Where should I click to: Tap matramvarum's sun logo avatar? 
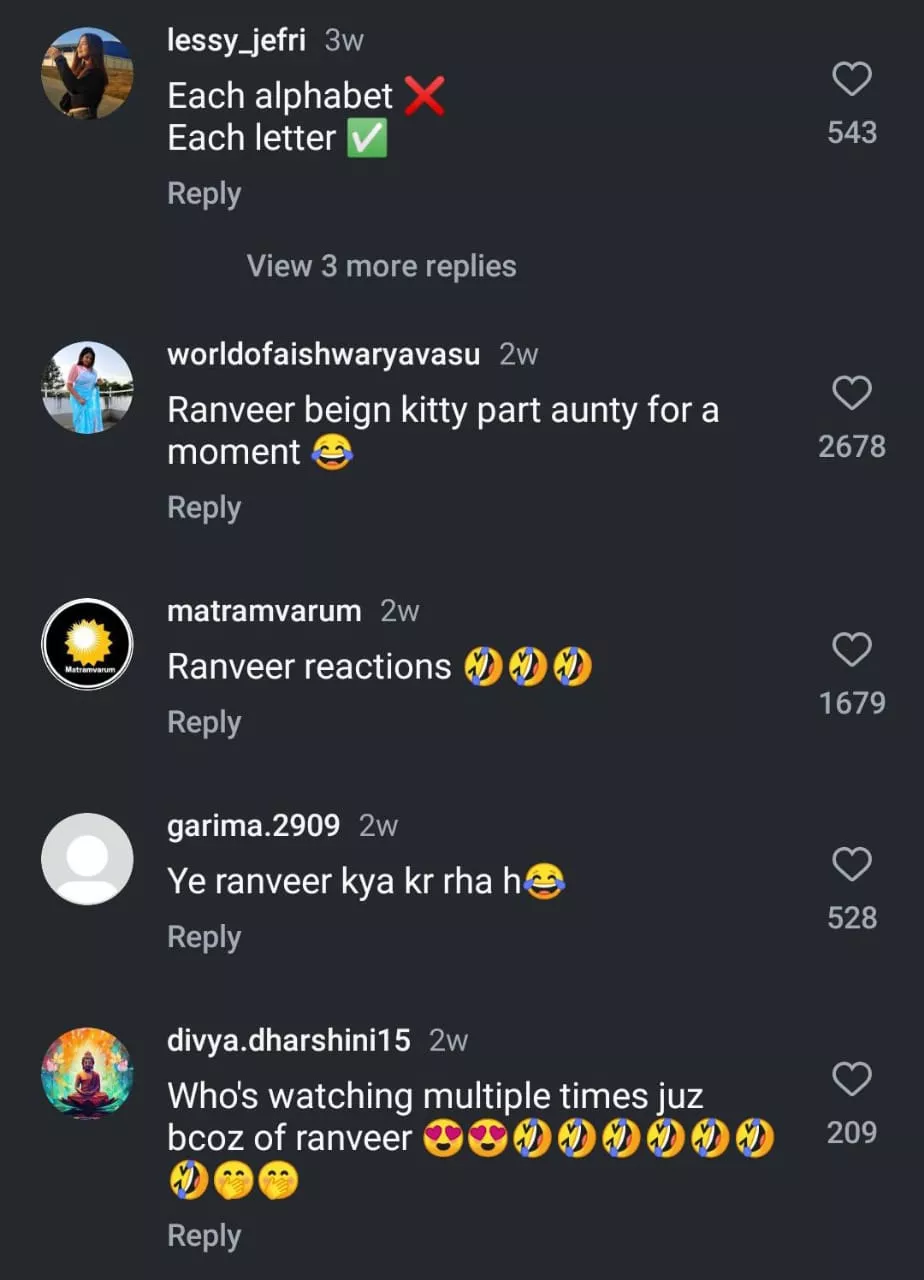pyautogui.click(x=87, y=644)
